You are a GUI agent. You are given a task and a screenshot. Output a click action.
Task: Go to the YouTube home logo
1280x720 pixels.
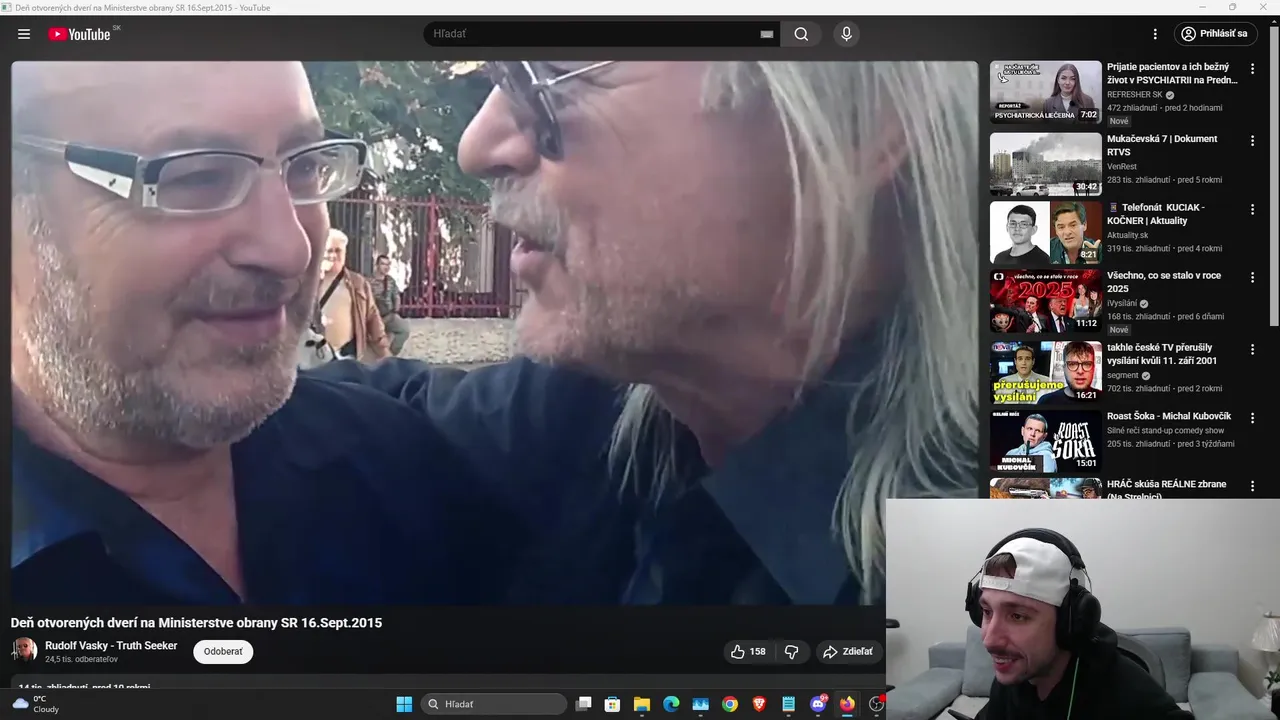[79, 34]
